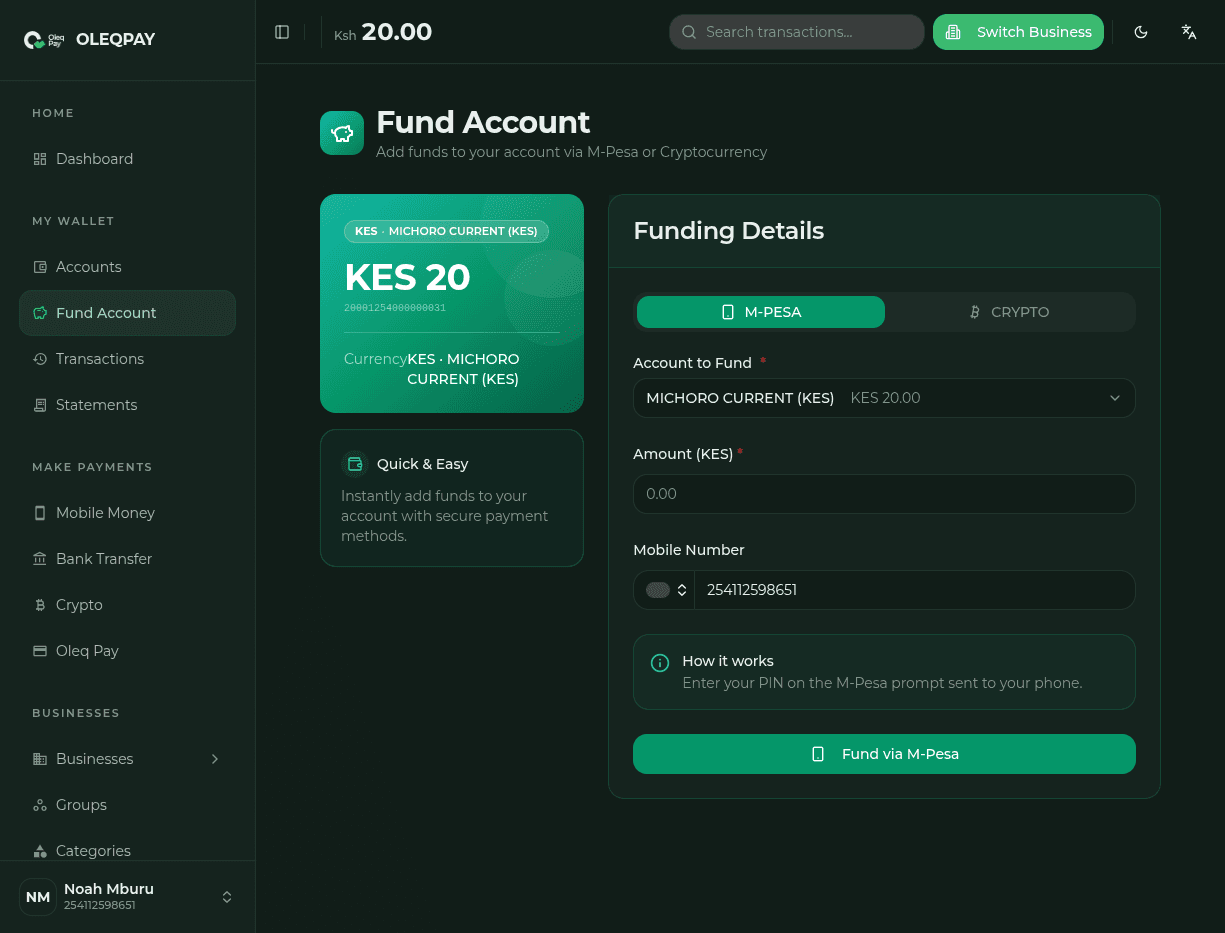Viewport: 1225px width, 933px height.
Task: Click the Quick & Easy wallet icon
Action: pyautogui.click(x=355, y=464)
